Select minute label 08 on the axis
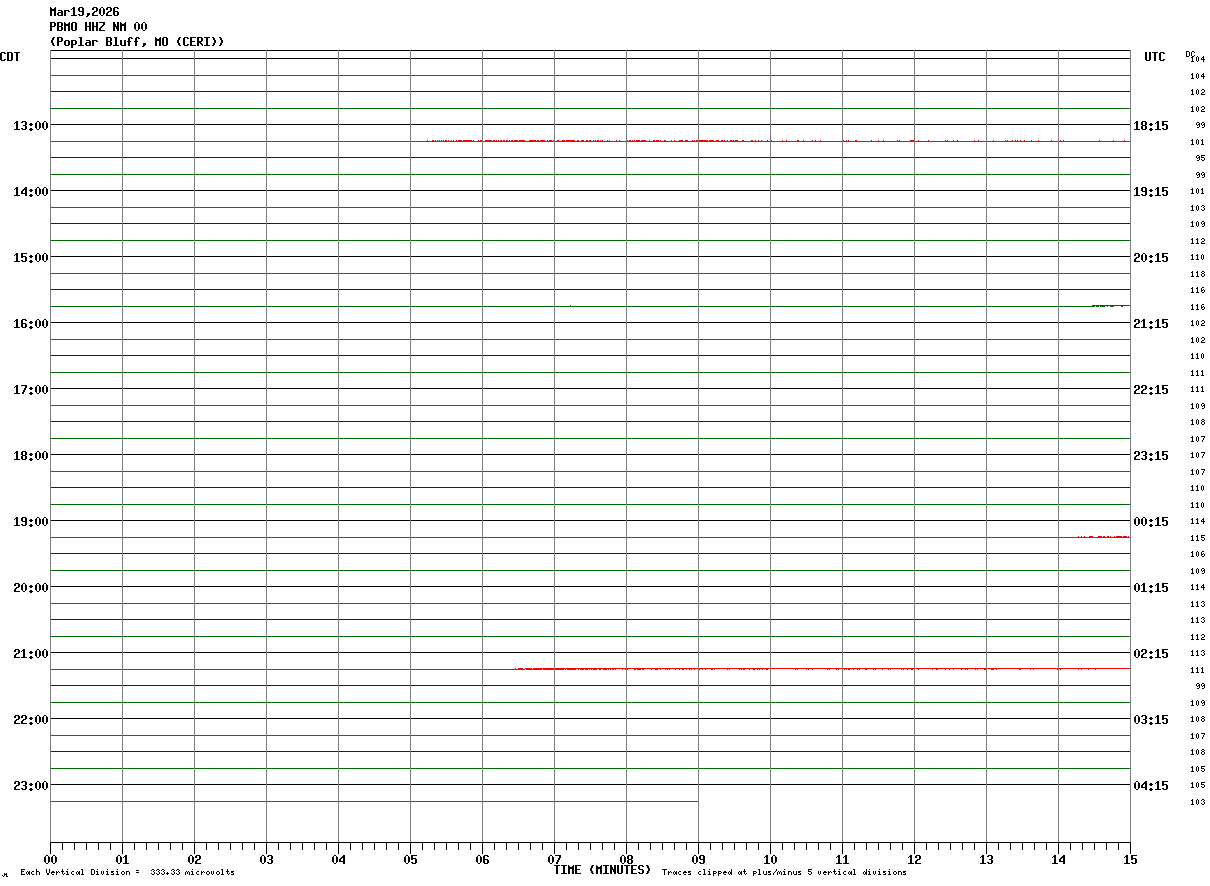 click(626, 860)
